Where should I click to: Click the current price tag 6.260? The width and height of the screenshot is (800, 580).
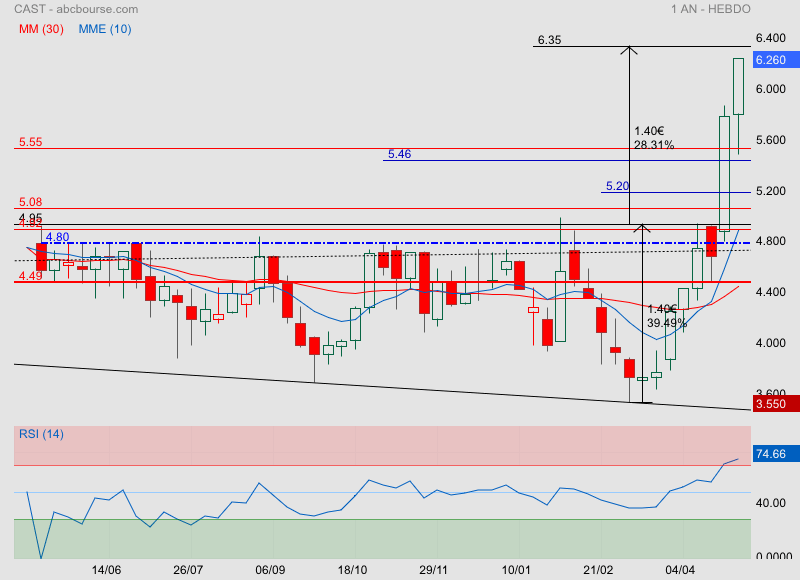[x=776, y=60]
